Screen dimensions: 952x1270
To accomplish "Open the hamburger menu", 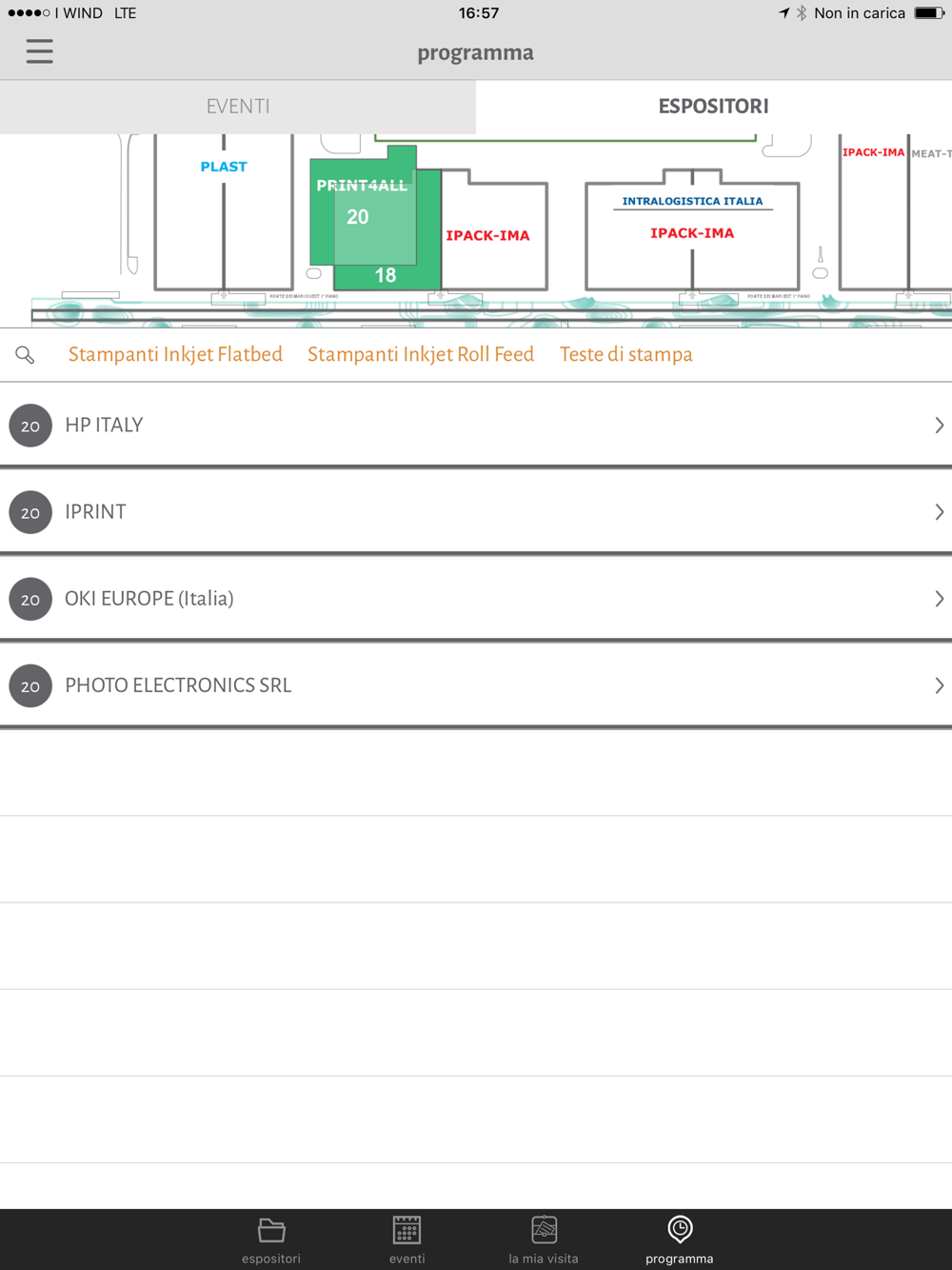I will [x=39, y=51].
